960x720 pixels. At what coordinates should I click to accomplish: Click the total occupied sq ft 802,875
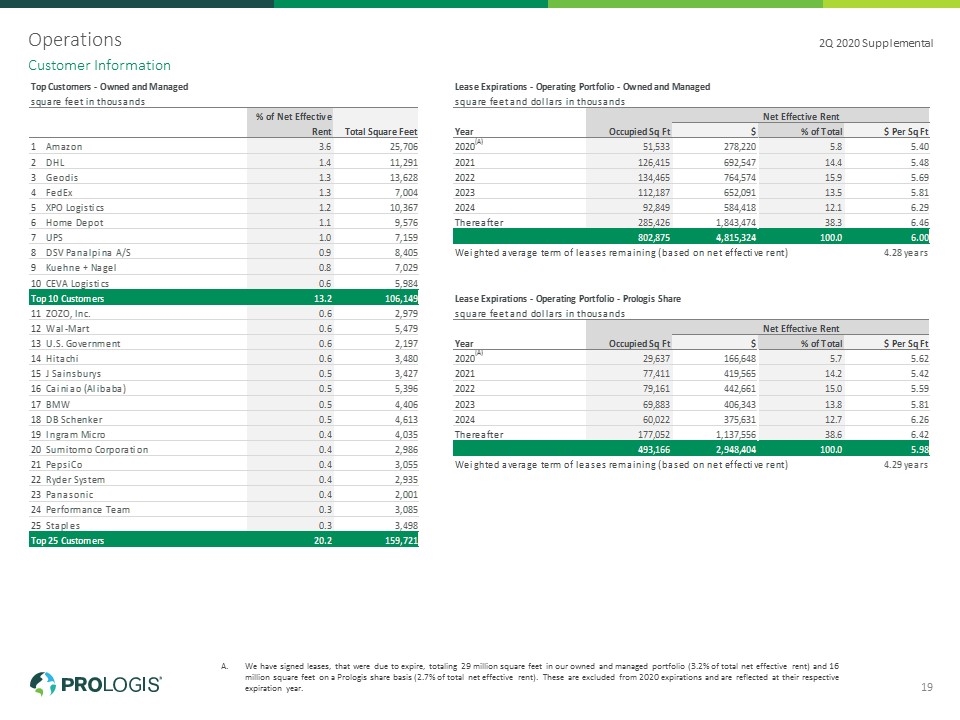pyautogui.click(x=654, y=238)
